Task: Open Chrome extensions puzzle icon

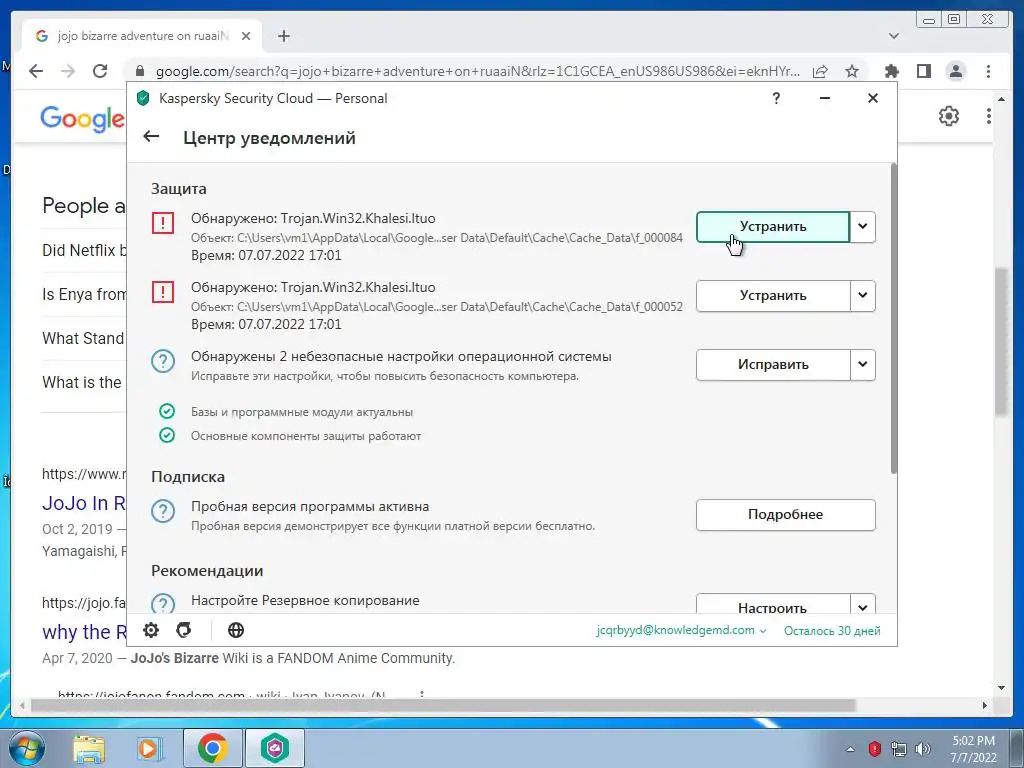Action: (x=891, y=71)
